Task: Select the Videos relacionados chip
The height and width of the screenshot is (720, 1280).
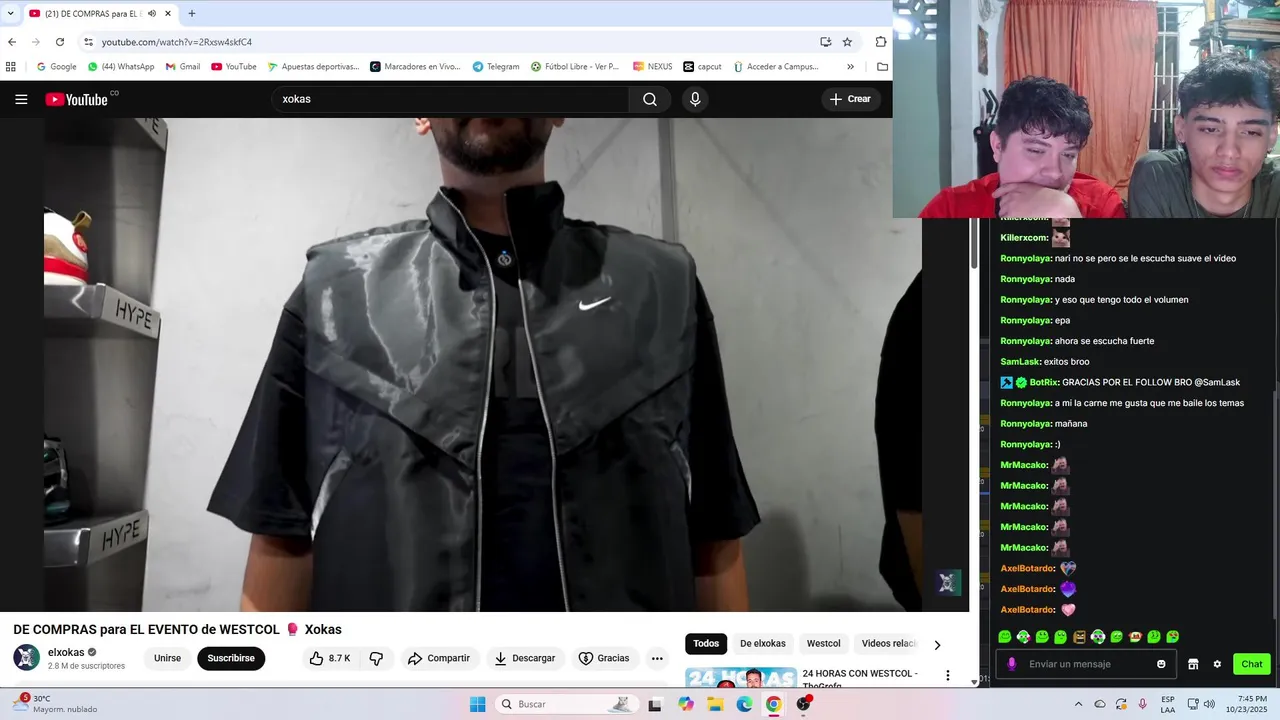Action: tap(889, 643)
